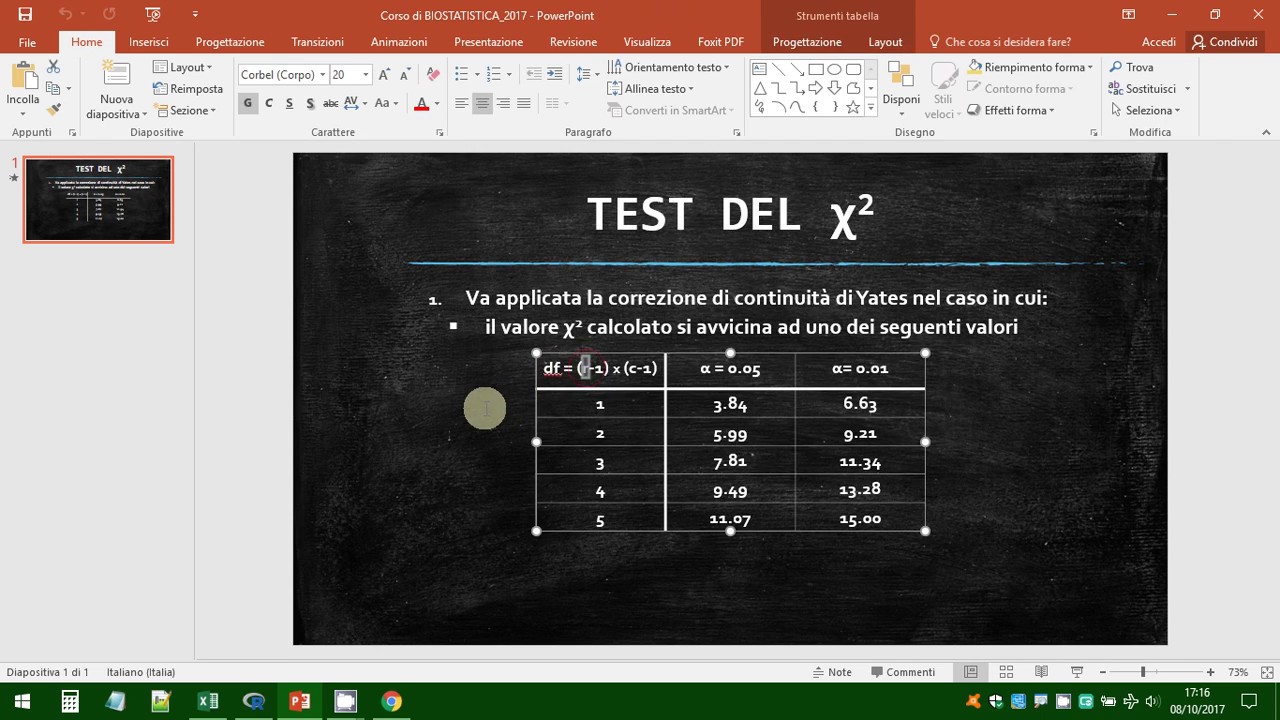Select the star shape in shapes gallery

(x=853, y=106)
